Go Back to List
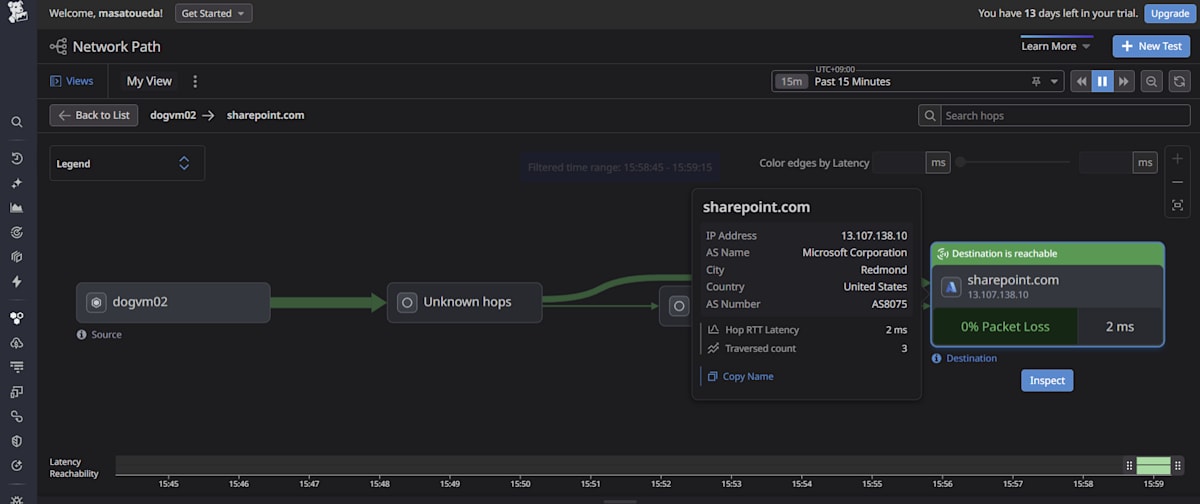The width and height of the screenshot is (1200, 504). [x=94, y=115]
